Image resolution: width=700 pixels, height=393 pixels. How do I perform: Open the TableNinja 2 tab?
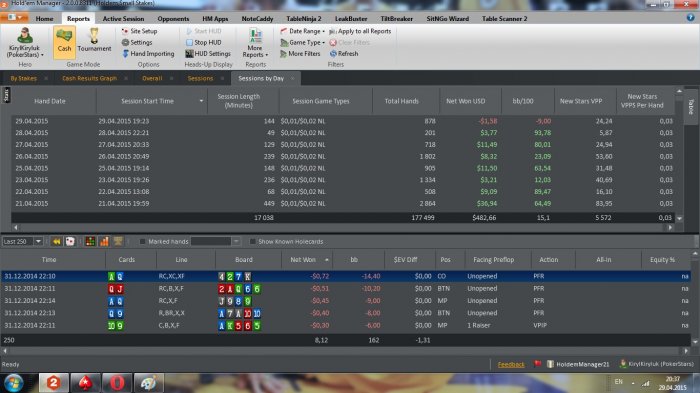(304, 19)
